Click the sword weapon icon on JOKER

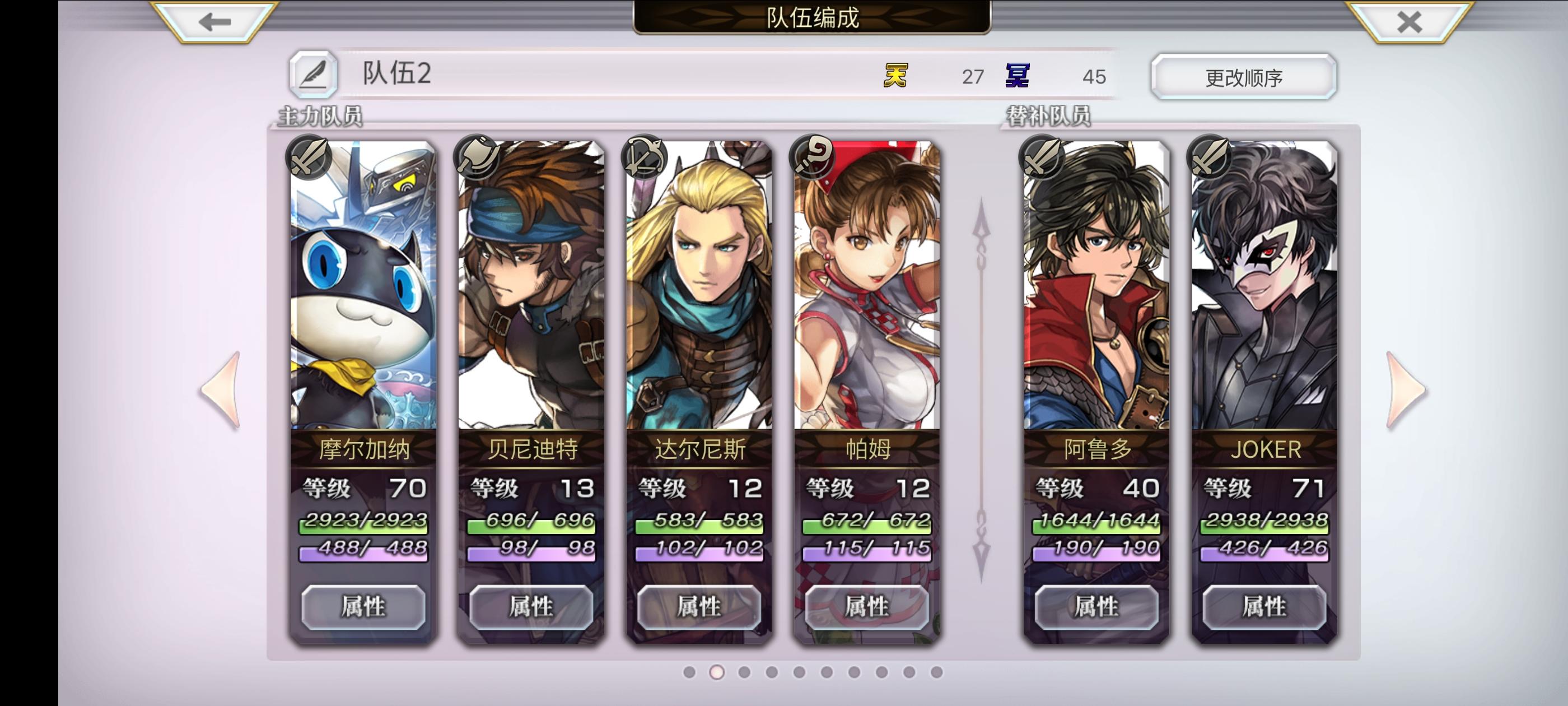(1210, 157)
